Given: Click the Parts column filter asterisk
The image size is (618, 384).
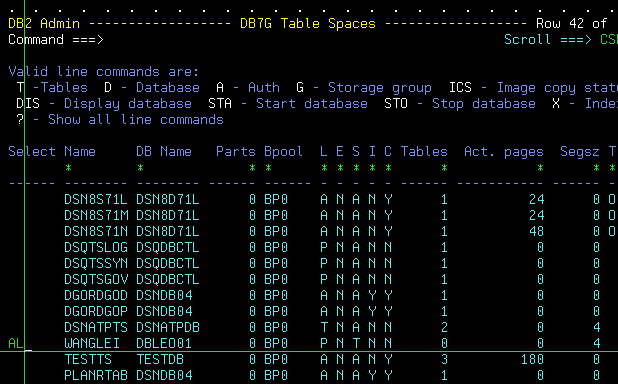Looking at the screenshot, I should coord(252,168).
